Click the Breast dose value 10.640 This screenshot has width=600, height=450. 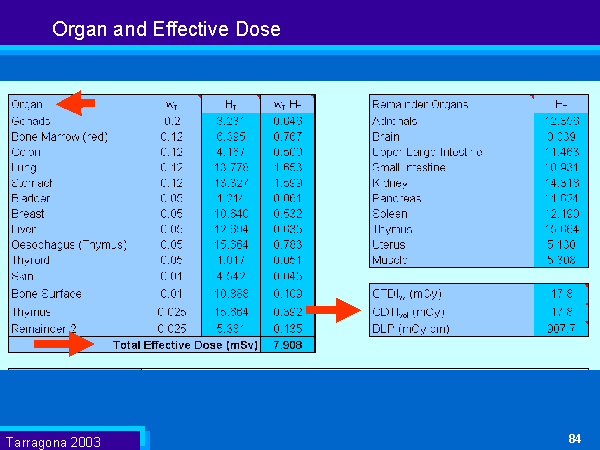[230, 214]
